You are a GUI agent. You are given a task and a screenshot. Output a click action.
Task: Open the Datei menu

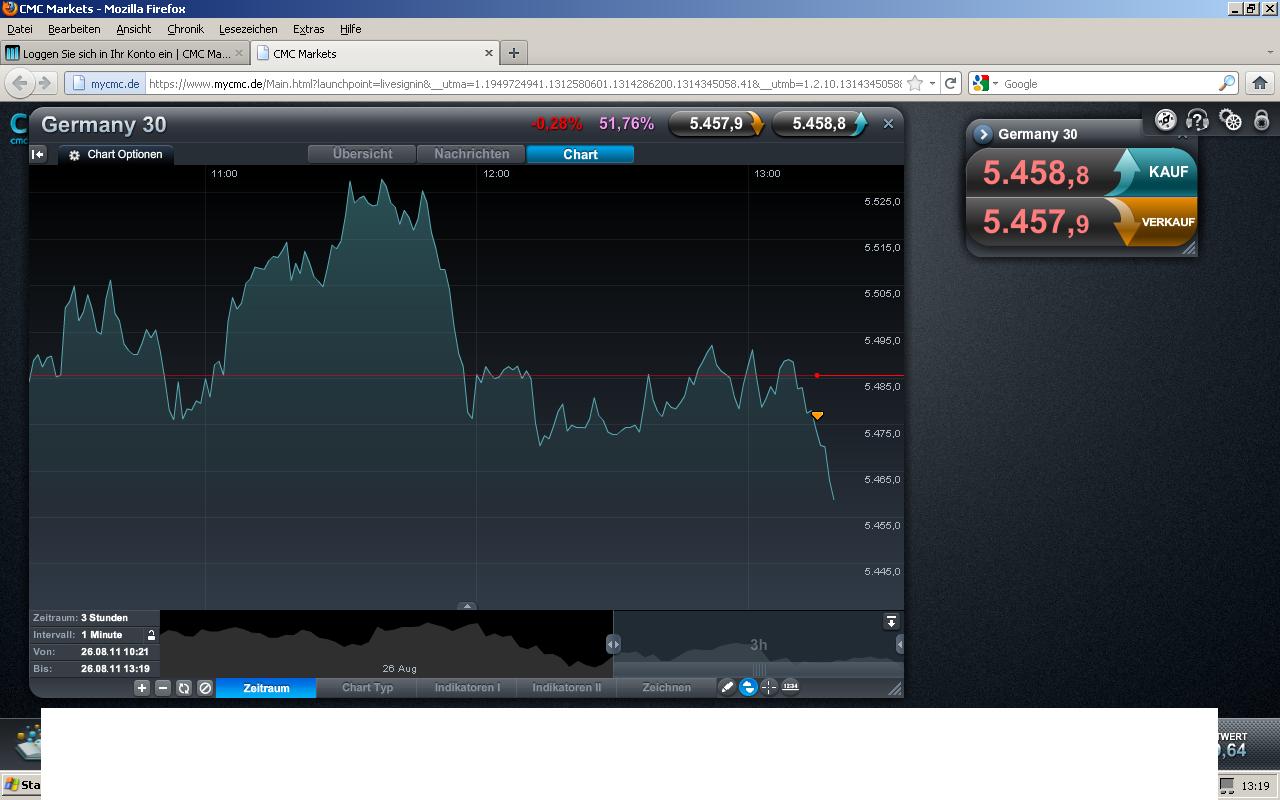[x=20, y=29]
